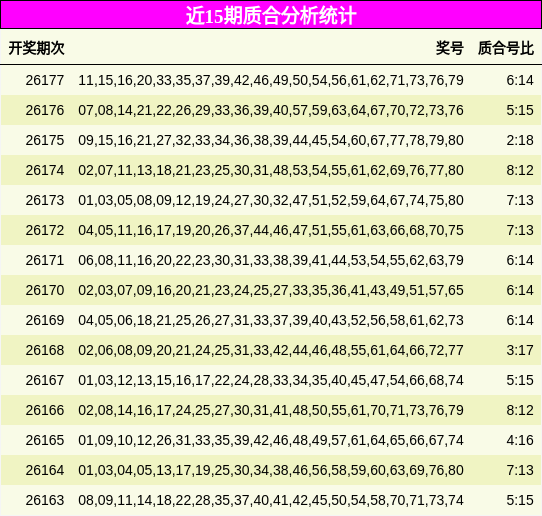Select draw period 26176
Screen dimensions: 542x516
click(x=45, y=110)
